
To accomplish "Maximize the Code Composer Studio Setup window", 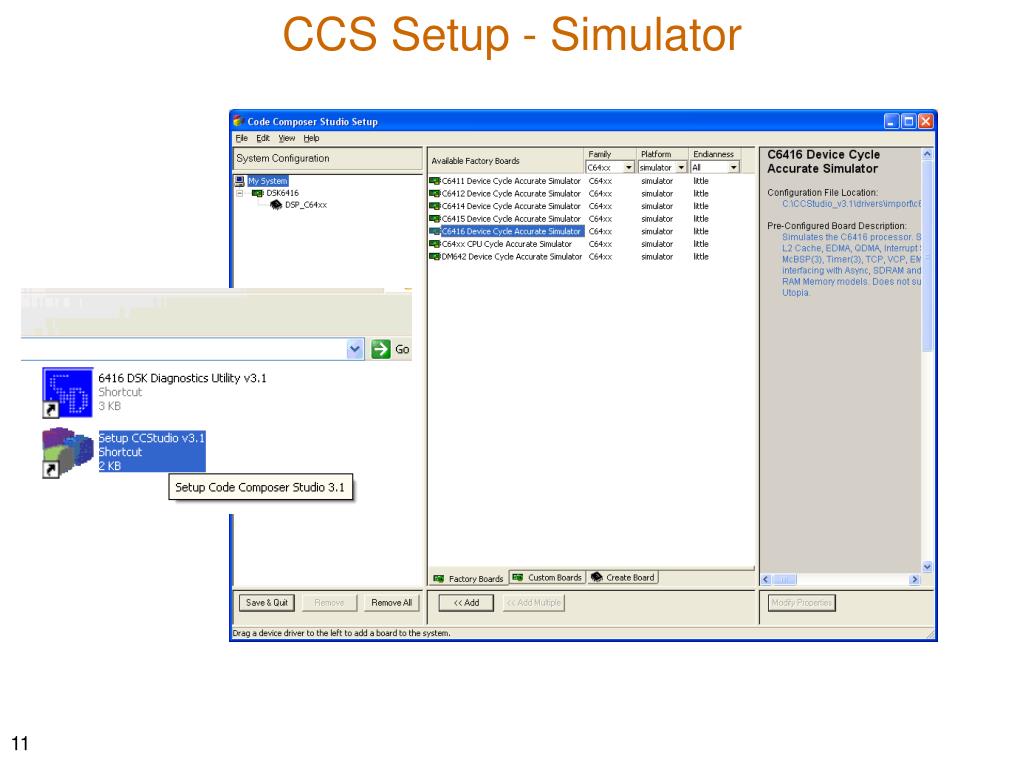I will click(x=908, y=121).
